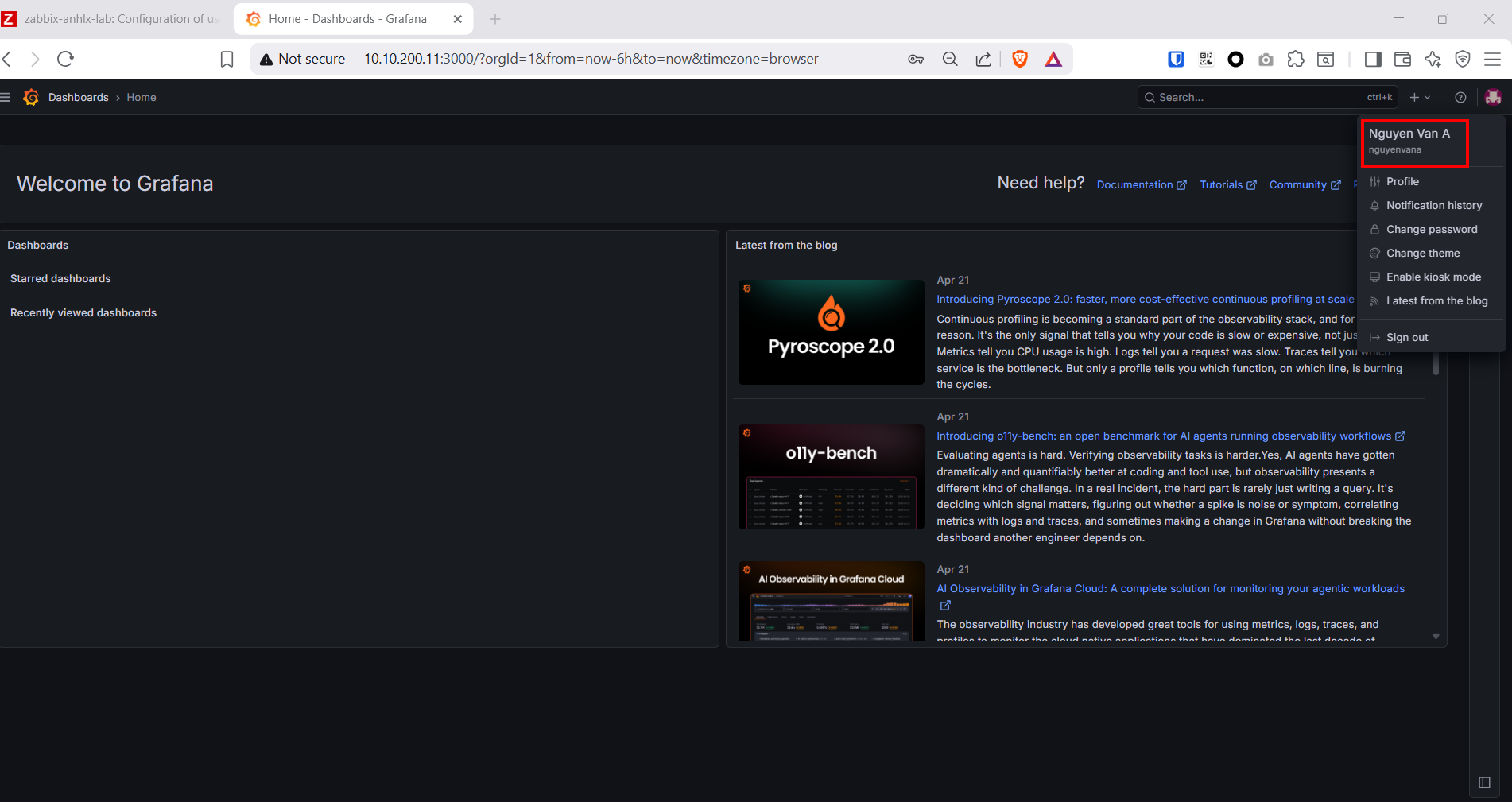This screenshot has height=802, width=1512.
Task: Open the browser main hamburger menu
Action: [1493, 59]
